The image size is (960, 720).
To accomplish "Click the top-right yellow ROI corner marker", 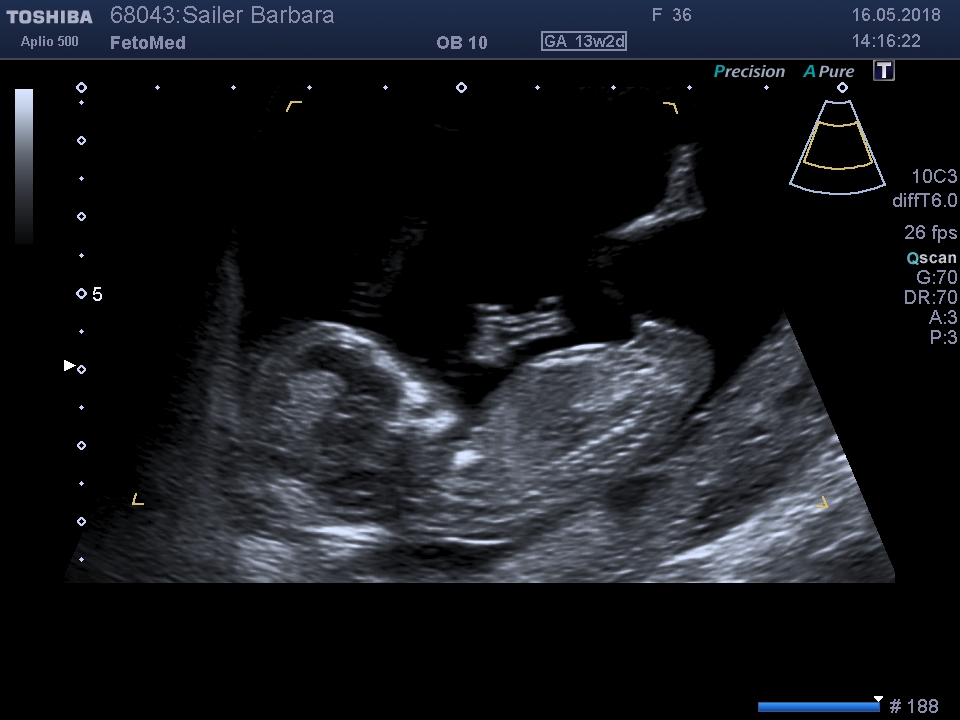I will pos(671,107).
